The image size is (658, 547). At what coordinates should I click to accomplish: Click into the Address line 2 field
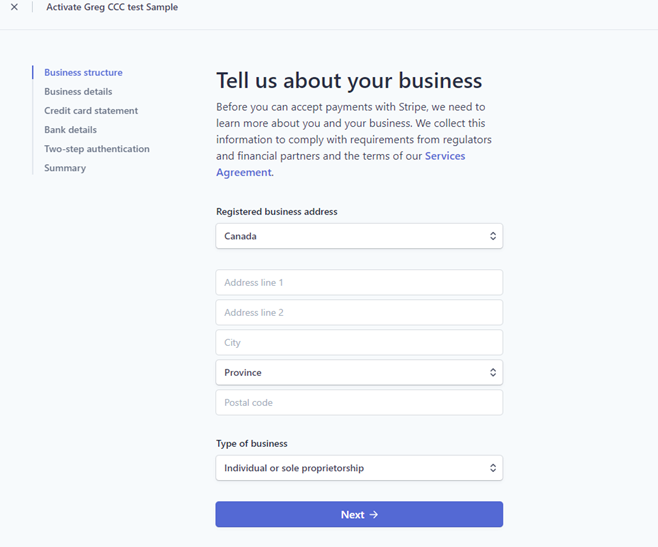[x=358, y=313]
